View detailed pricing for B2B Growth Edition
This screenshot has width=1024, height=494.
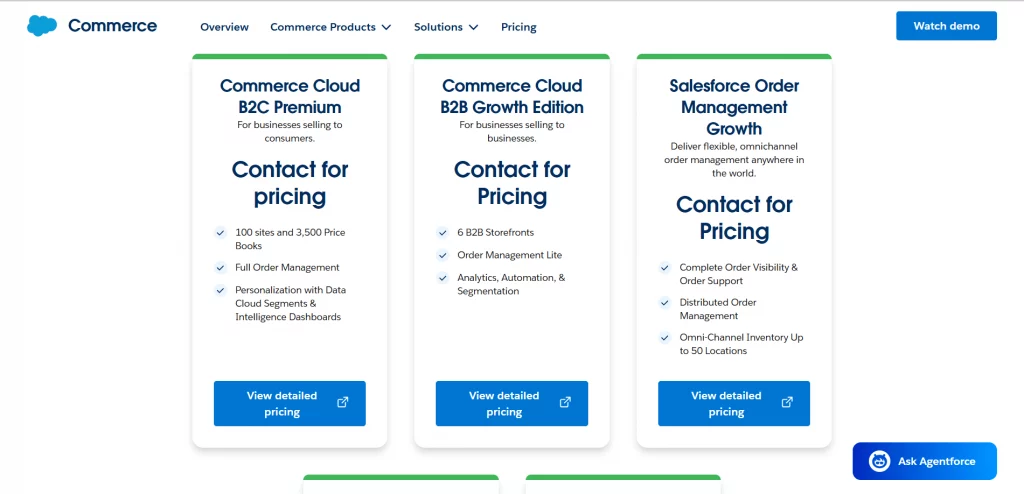[x=511, y=404]
